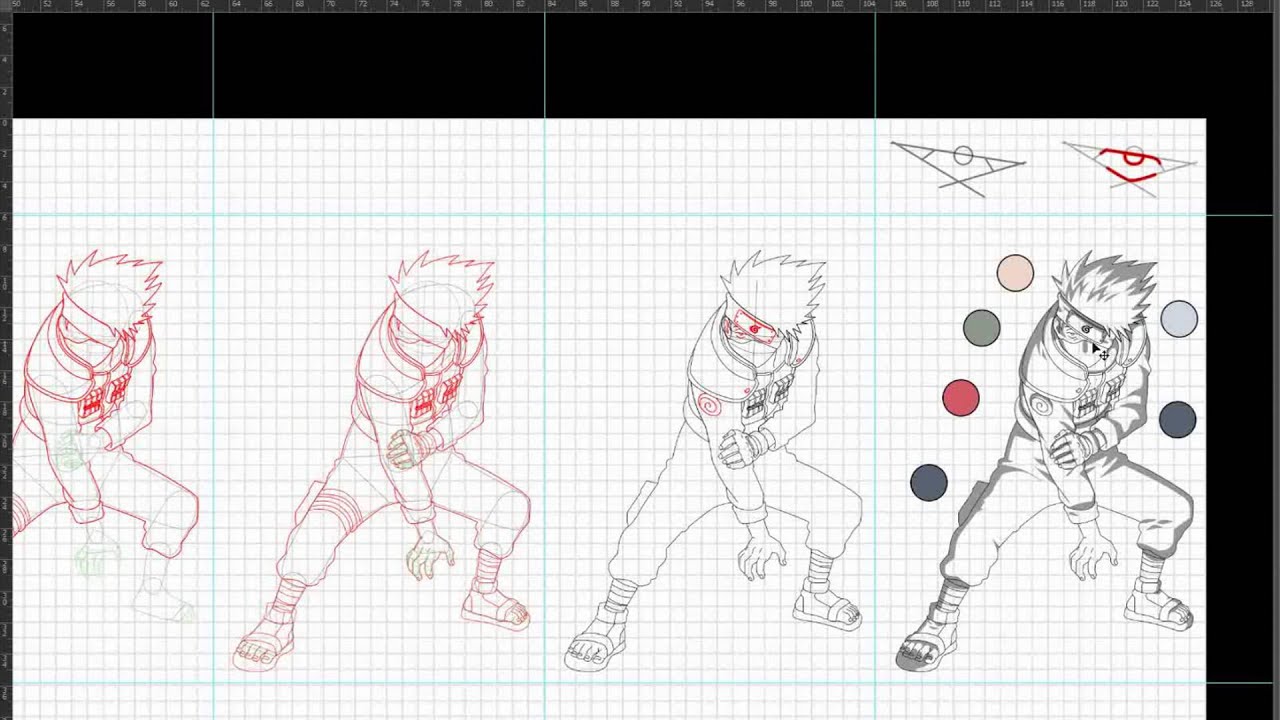Click the shaded grayscale ninja figure
The width and height of the screenshot is (1280, 720).
[1045, 461]
